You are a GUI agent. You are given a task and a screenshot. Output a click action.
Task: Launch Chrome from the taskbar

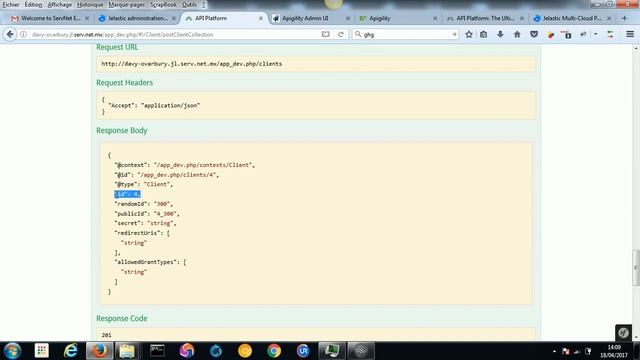[x=274, y=351]
